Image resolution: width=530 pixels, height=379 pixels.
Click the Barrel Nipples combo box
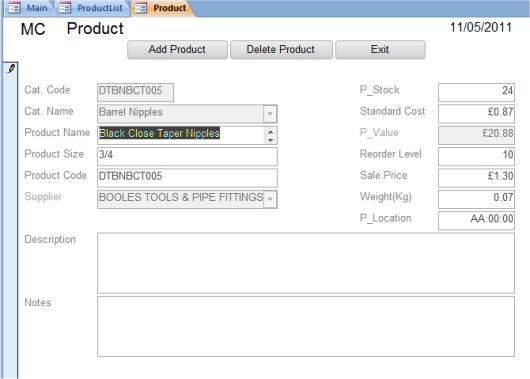tap(187, 114)
